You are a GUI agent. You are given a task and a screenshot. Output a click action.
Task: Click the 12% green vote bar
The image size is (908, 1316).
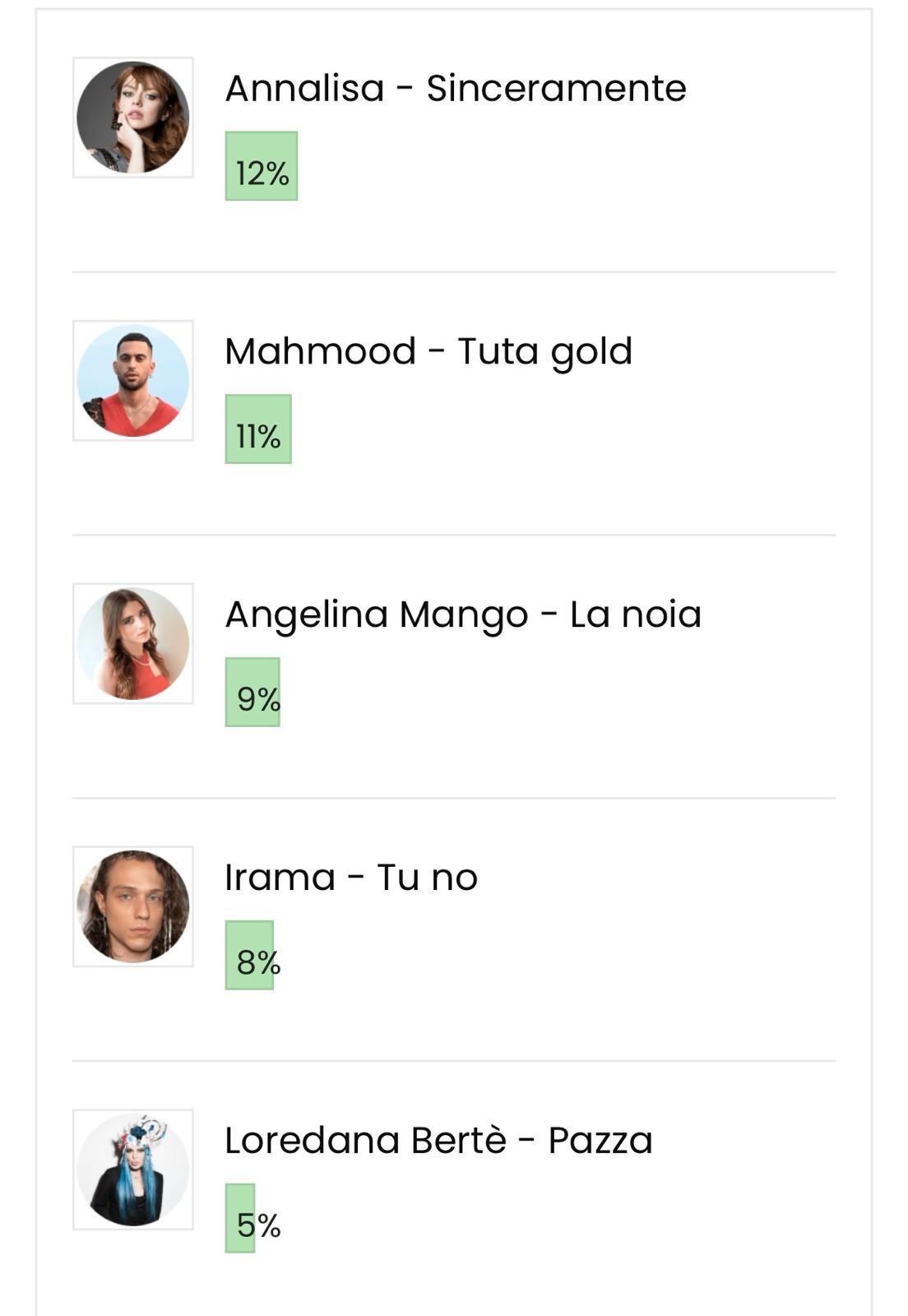click(262, 166)
